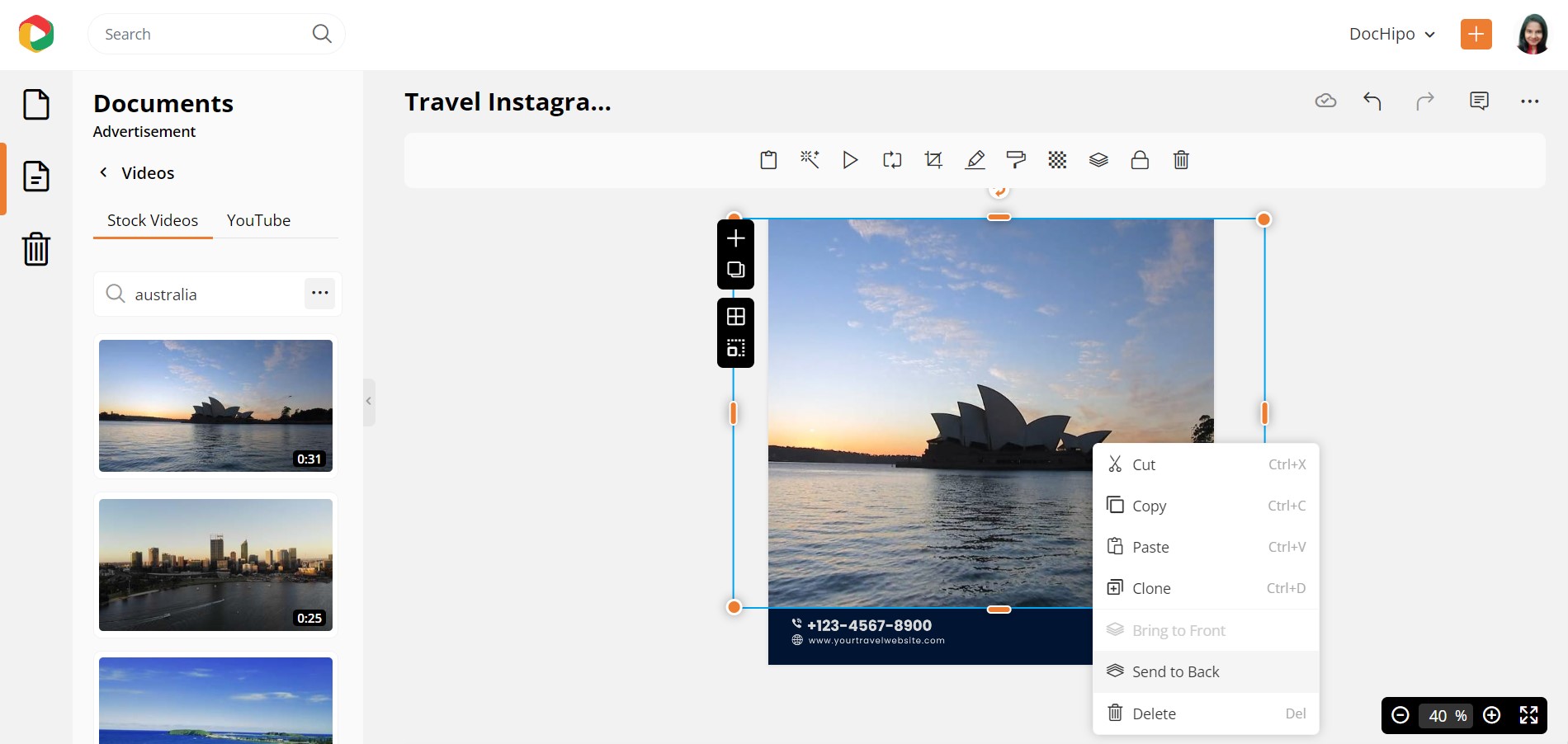Click the duplicate page icon
The width and height of the screenshot is (1568, 744).
coord(736,270)
